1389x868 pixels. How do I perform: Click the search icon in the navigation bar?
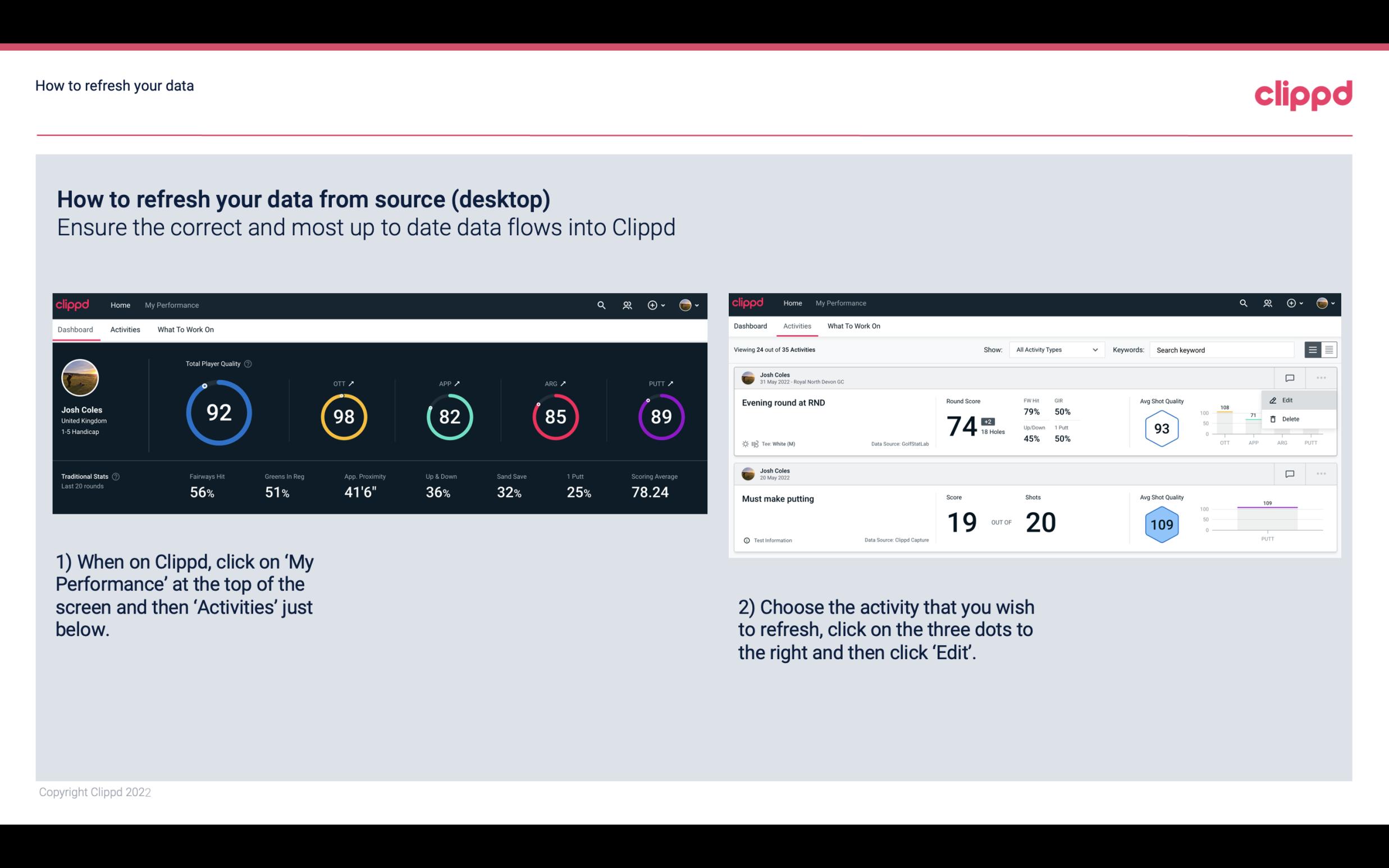click(x=601, y=304)
